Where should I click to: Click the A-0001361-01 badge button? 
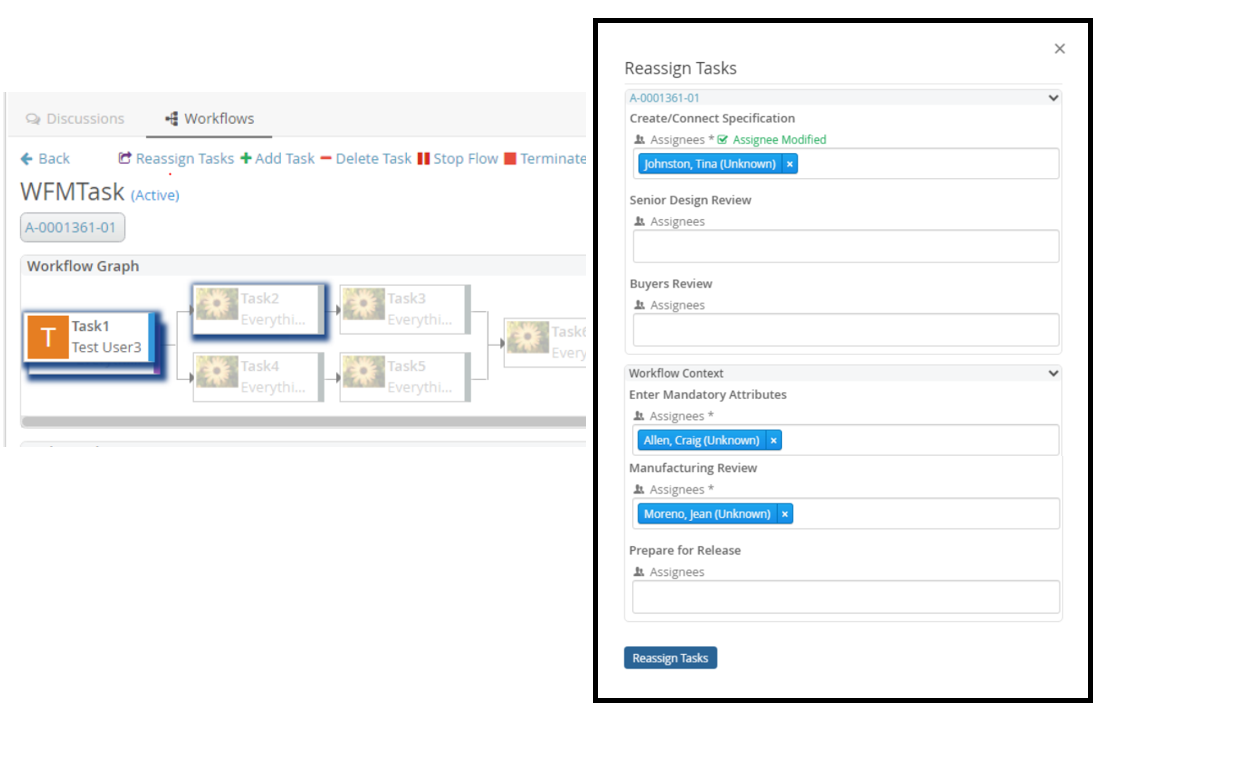tap(72, 228)
